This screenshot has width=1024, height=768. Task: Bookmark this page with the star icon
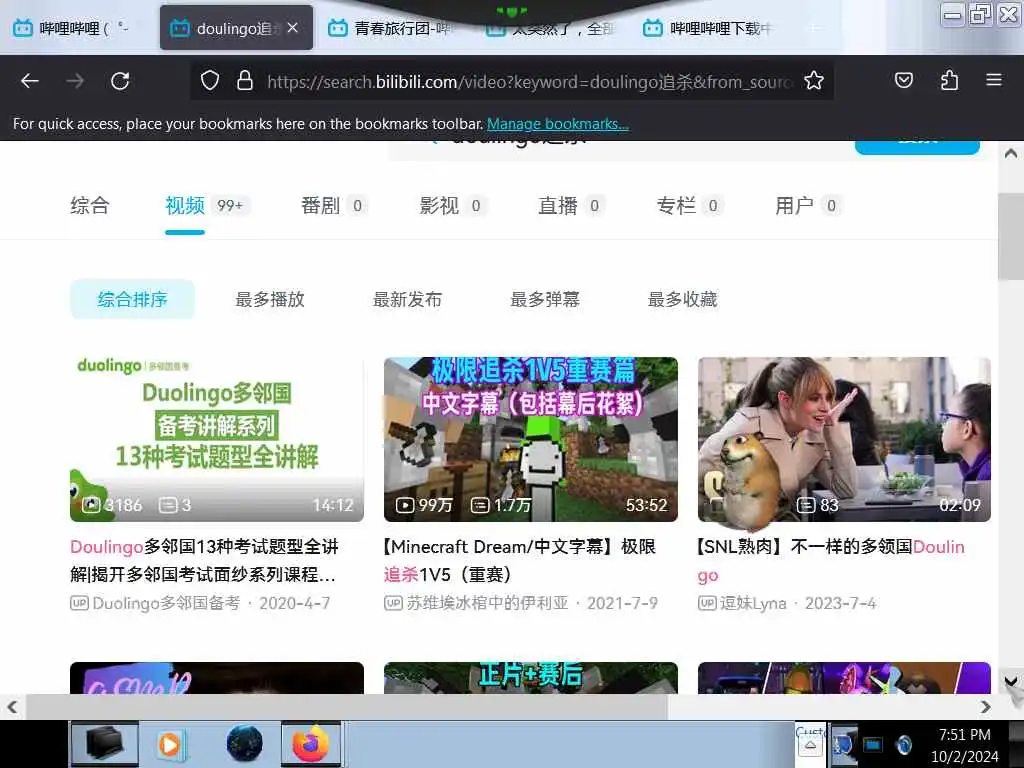point(814,81)
